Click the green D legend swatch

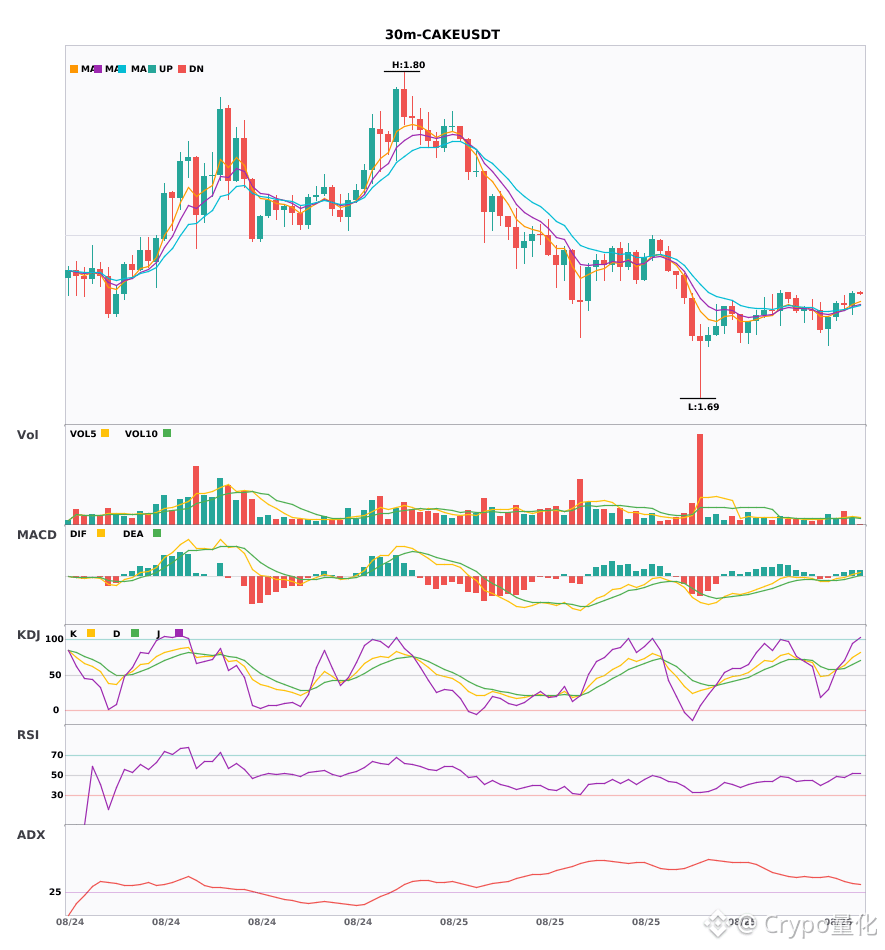pos(135,633)
